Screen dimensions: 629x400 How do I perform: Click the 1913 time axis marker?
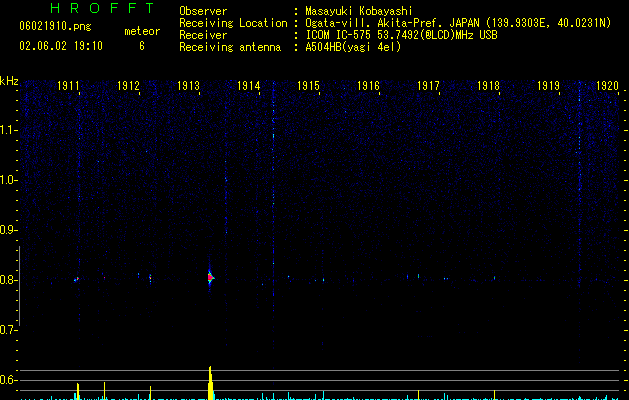189,86
